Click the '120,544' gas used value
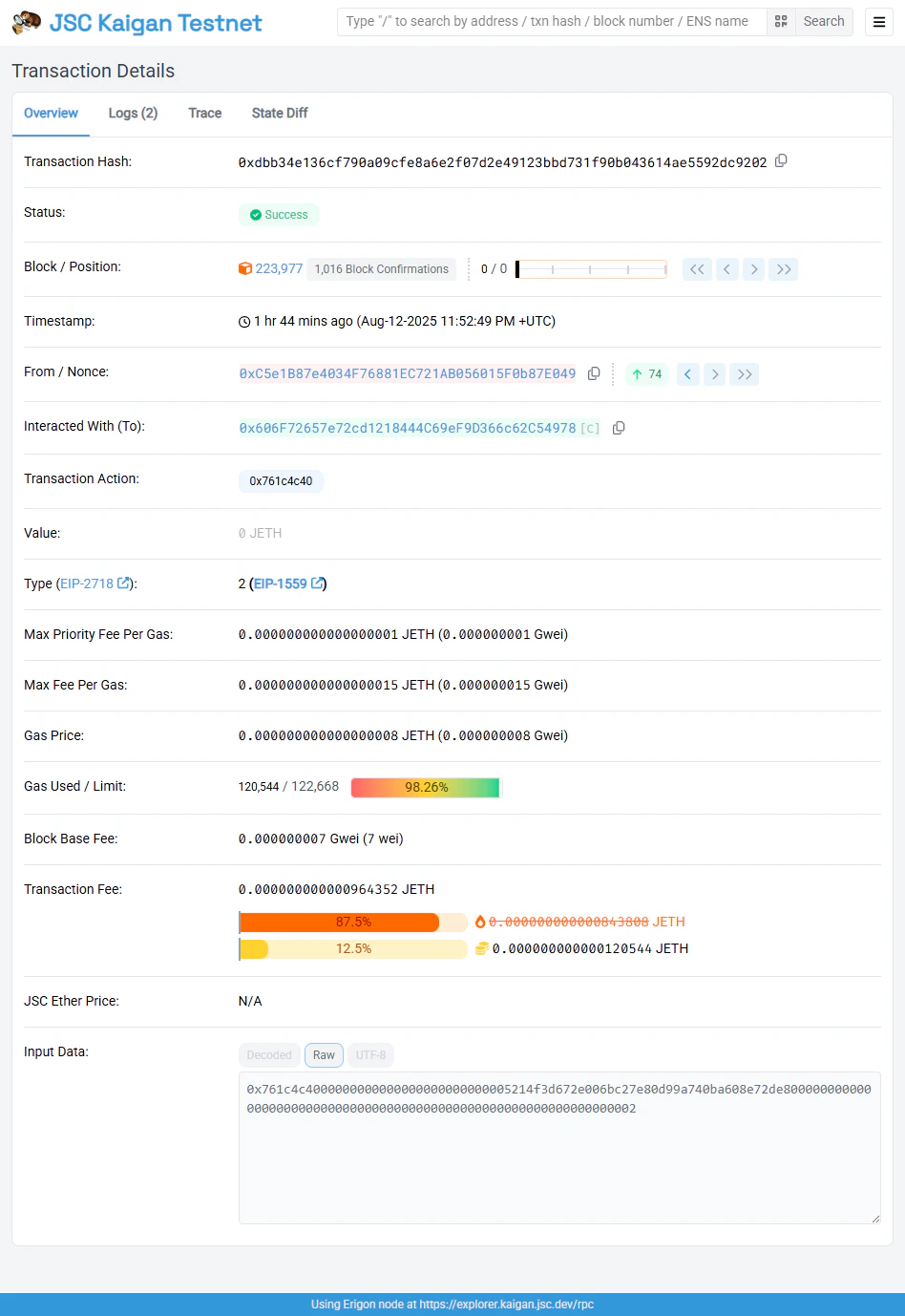 pos(259,787)
